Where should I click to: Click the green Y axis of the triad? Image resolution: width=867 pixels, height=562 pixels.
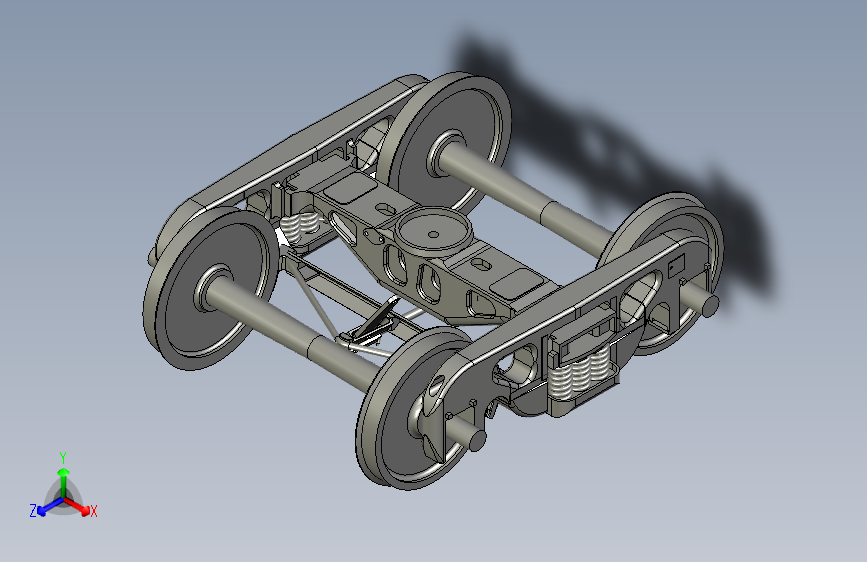click(x=64, y=483)
